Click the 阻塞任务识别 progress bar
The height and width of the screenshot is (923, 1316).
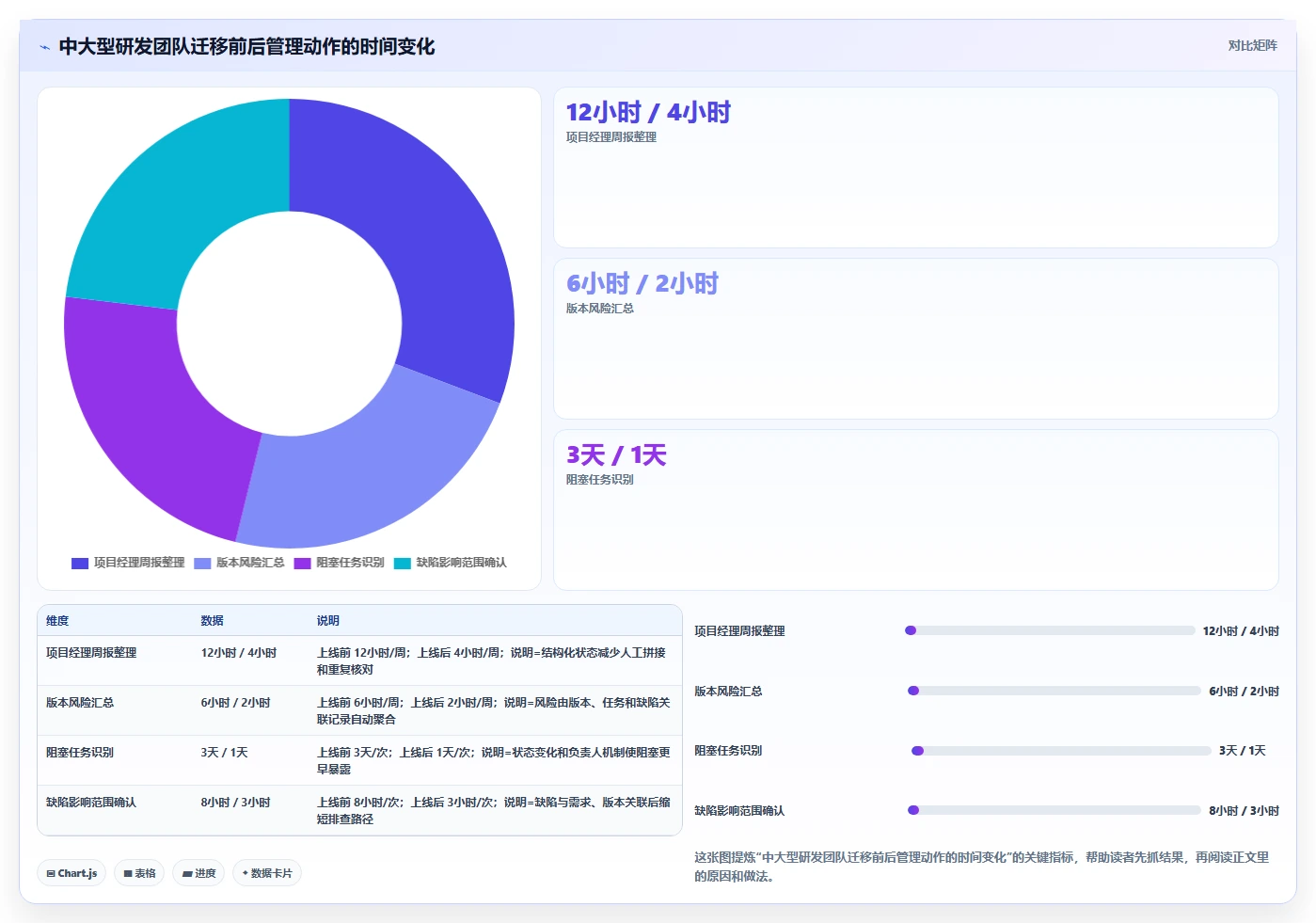pos(1061,751)
